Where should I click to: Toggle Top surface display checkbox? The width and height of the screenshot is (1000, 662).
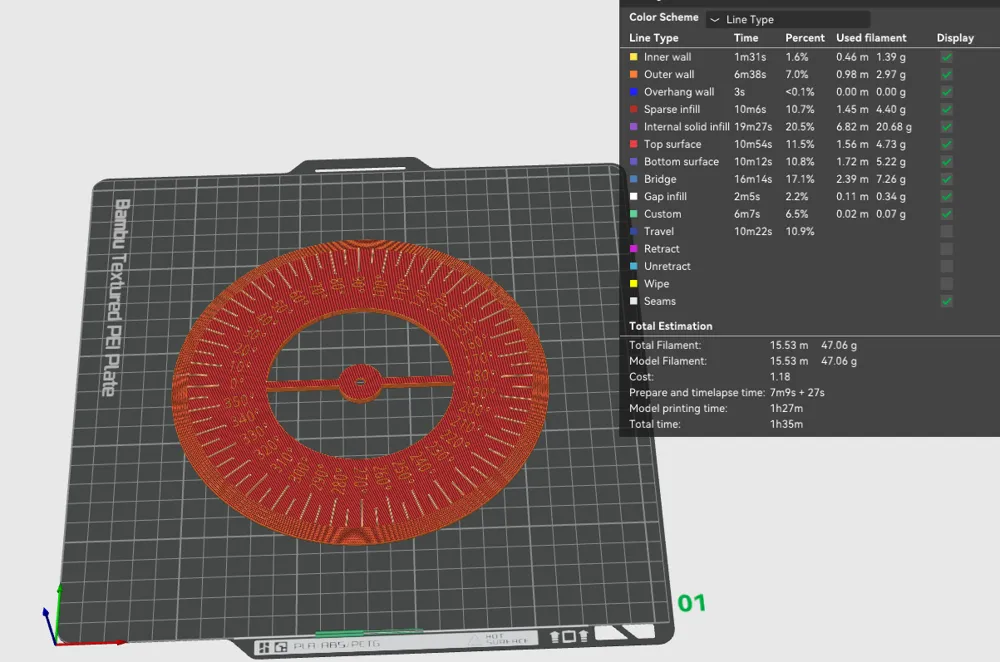[x=946, y=144]
